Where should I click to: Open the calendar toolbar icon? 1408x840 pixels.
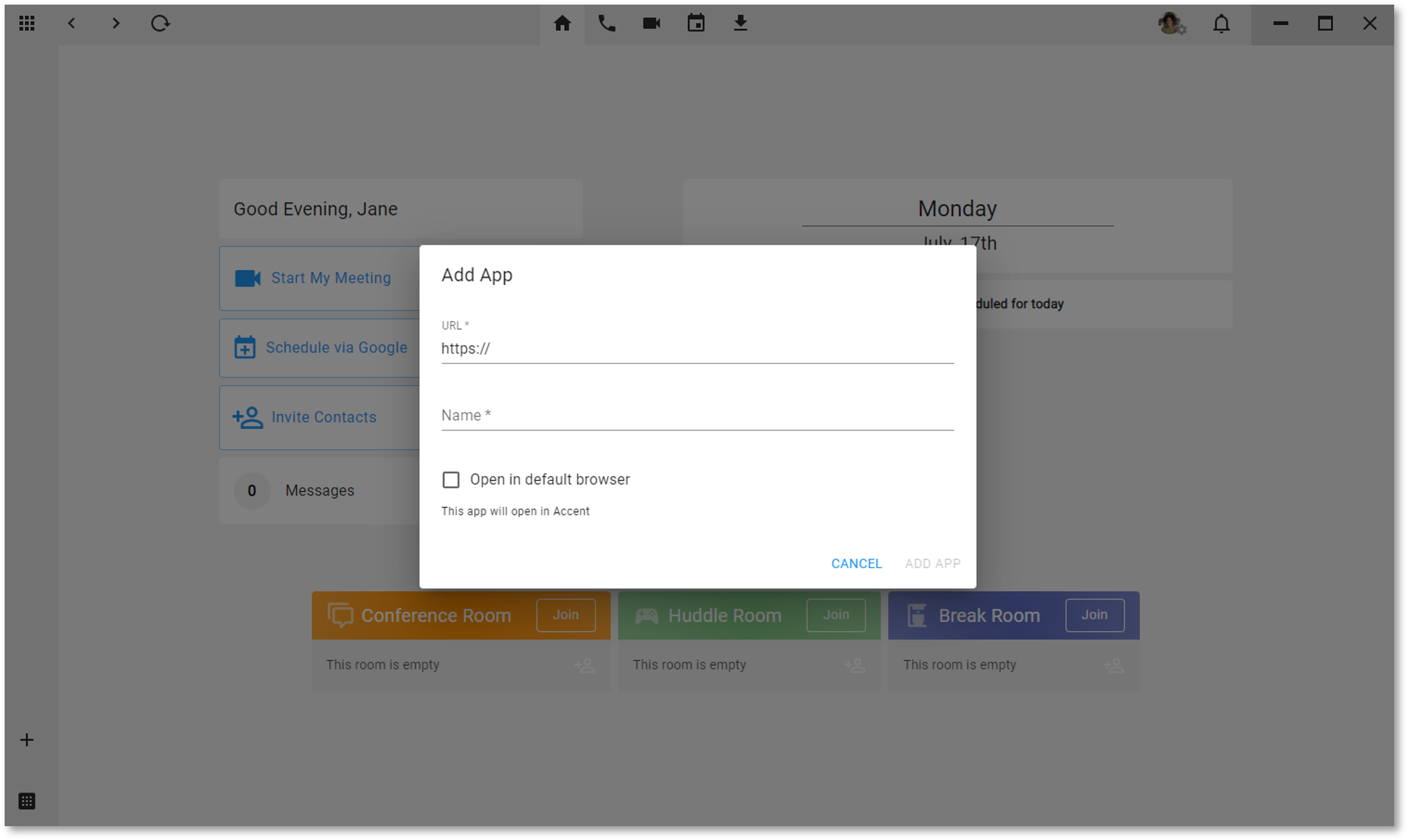tap(696, 24)
